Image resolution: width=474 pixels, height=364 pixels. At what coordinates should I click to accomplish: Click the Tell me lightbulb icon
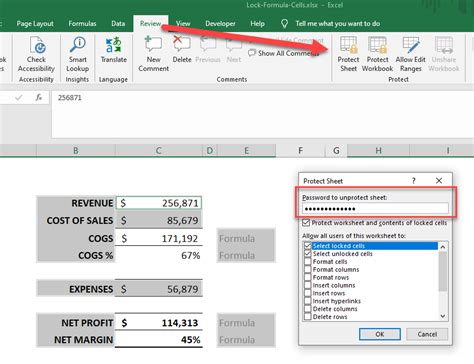[284, 24]
